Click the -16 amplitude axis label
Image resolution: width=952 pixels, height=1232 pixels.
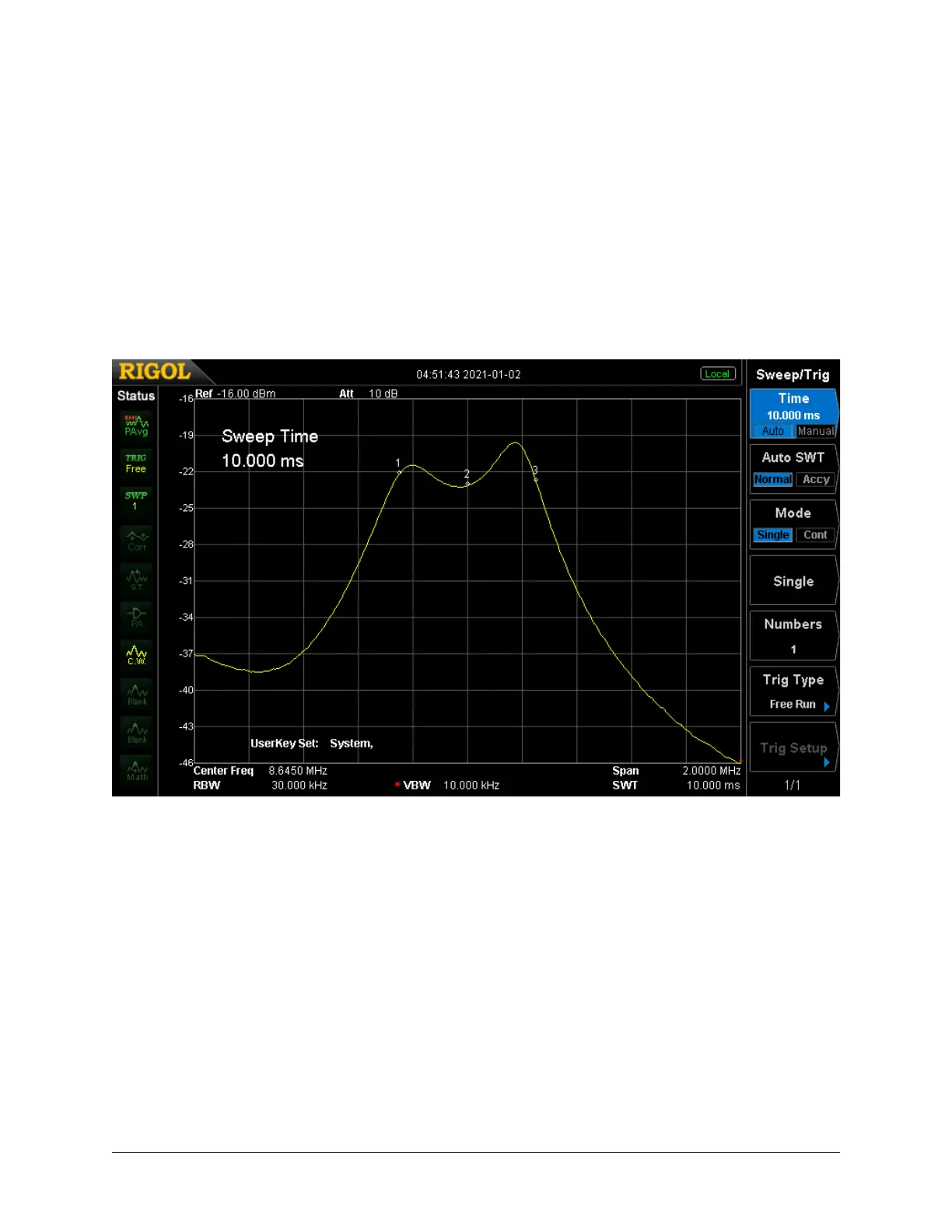click(186, 398)
